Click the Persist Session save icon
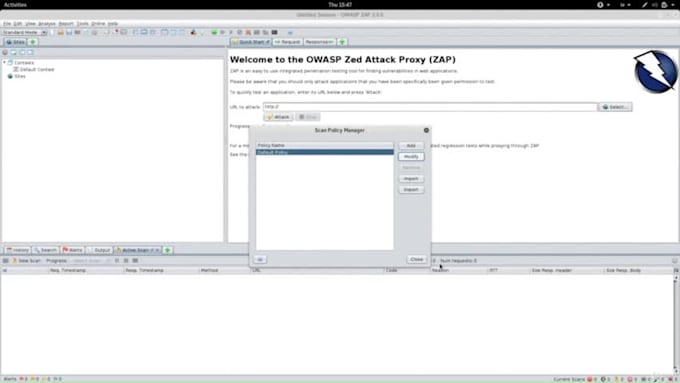Image resolution: width=680 pixels, height=383 pixels. (x=69, y=33)
